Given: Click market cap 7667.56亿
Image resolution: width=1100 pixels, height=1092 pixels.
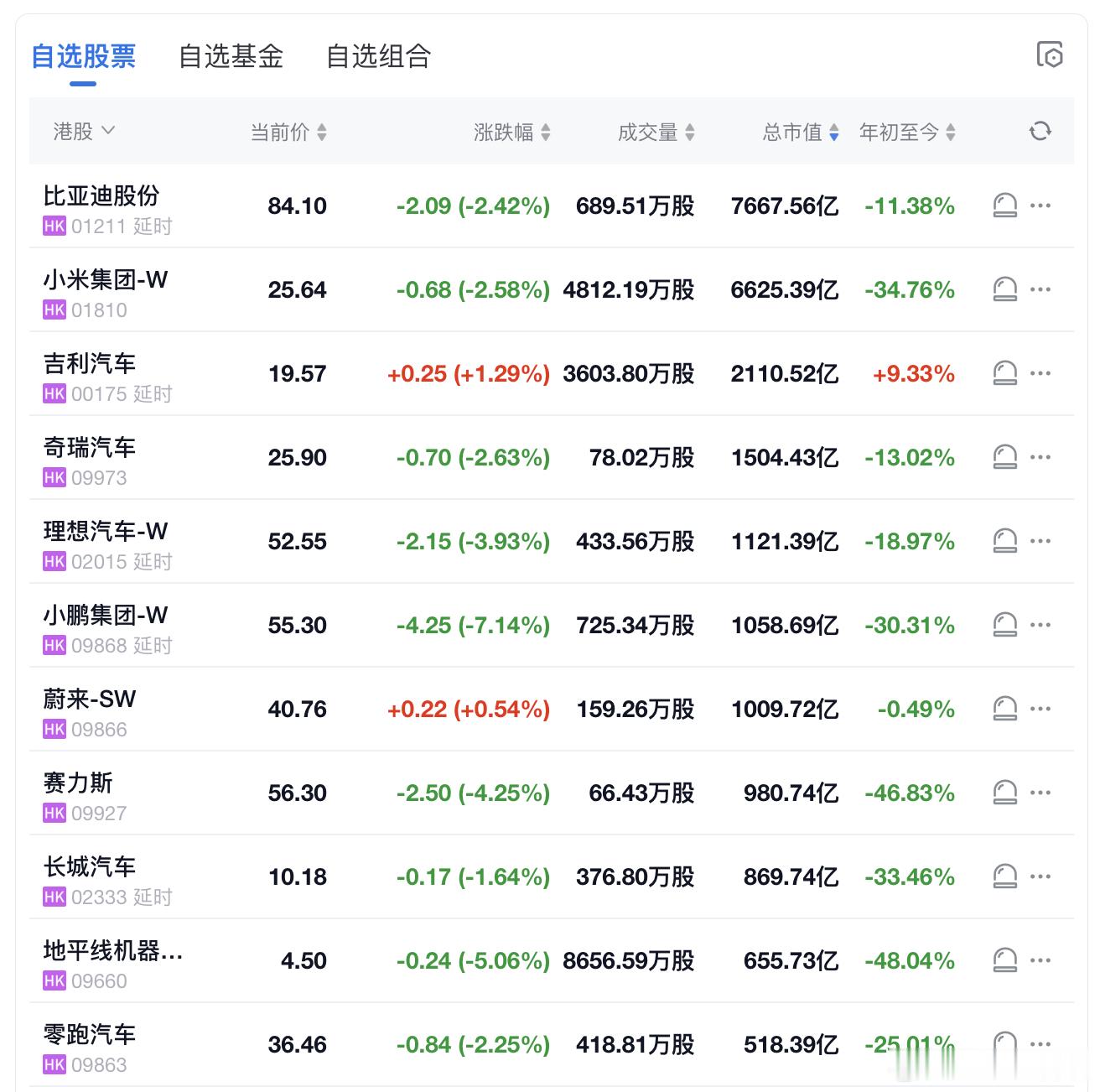Looking at the screenshot, I should (x=785, y=205).
